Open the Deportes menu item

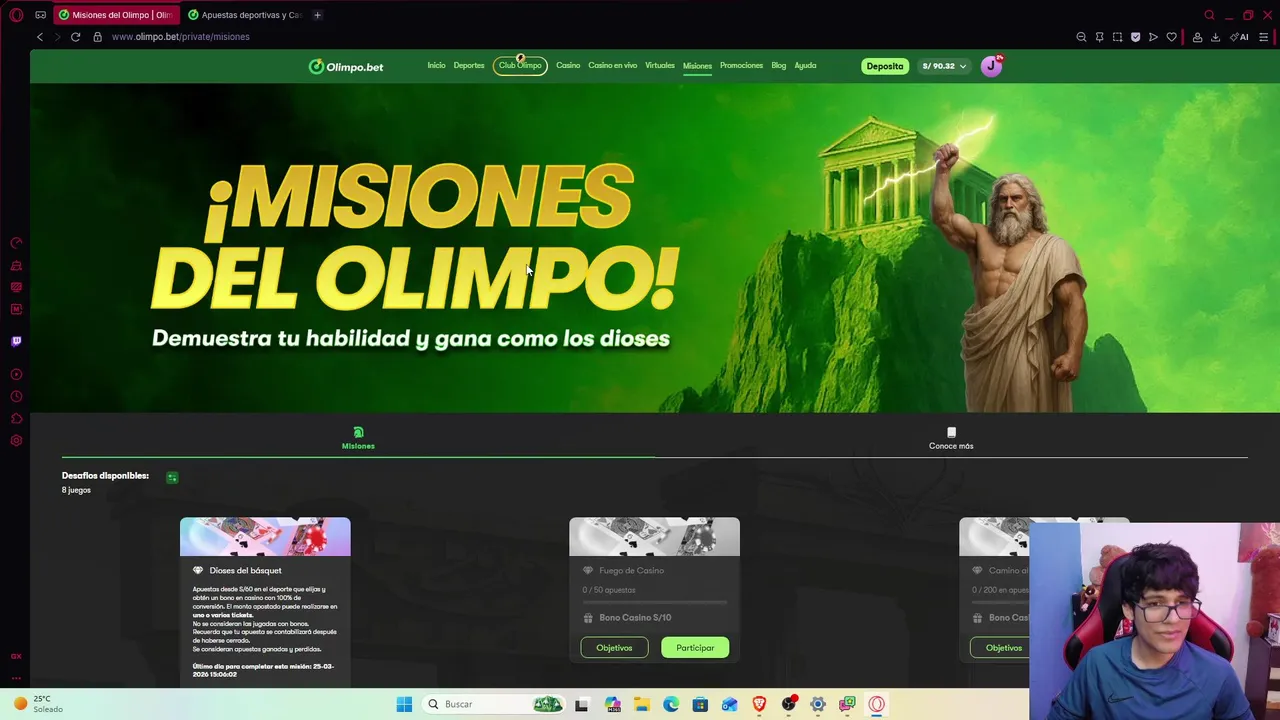(469, 66)
